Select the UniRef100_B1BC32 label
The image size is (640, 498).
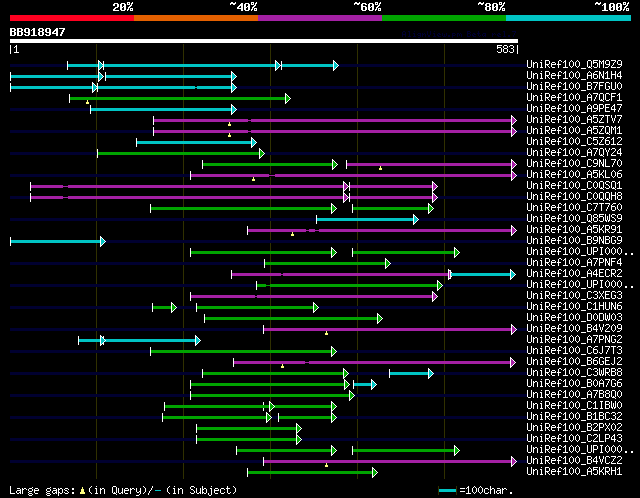574,417
